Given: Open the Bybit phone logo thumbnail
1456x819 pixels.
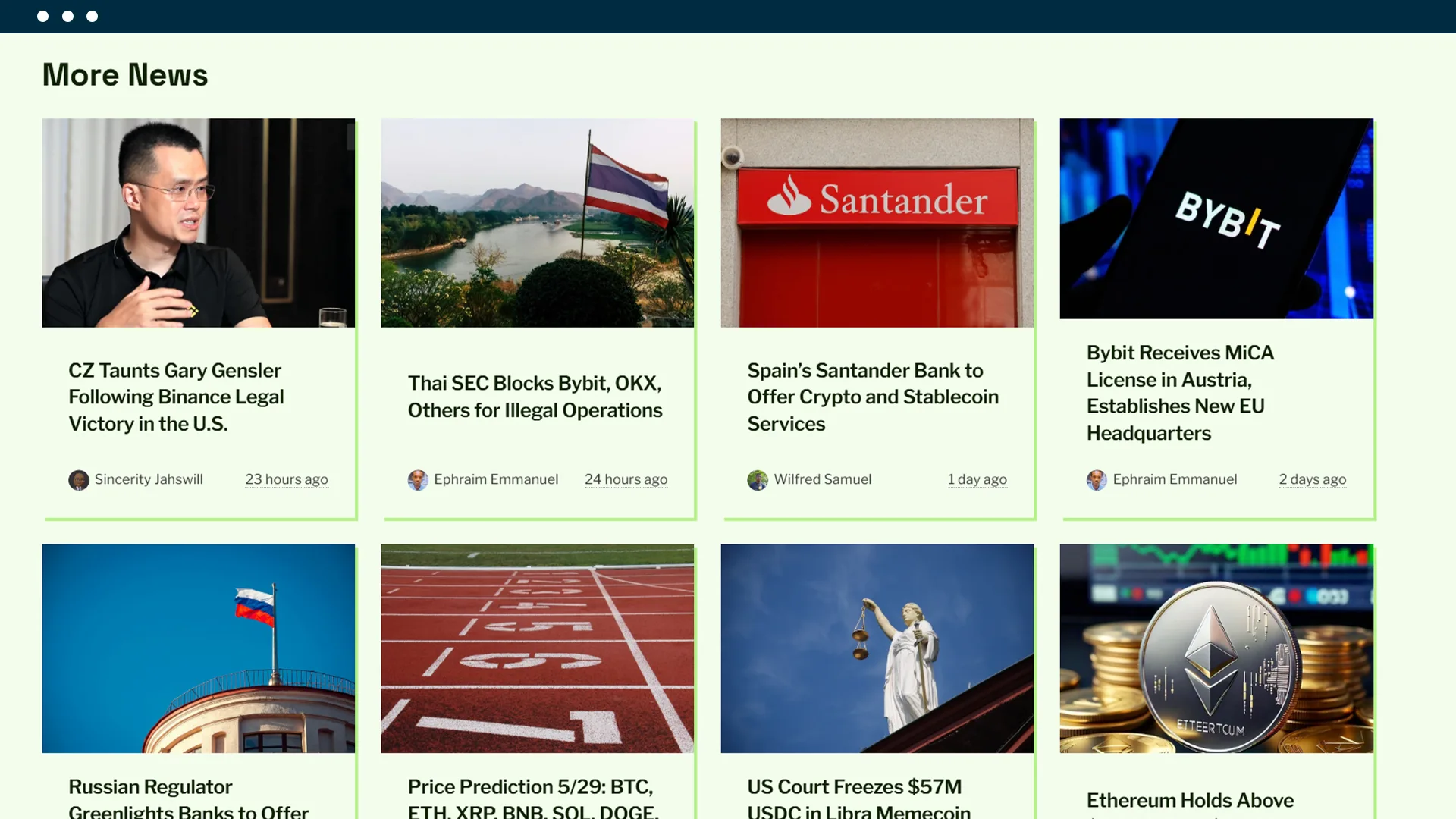Looking at the screenshot, I should [x=1216, y=218].
